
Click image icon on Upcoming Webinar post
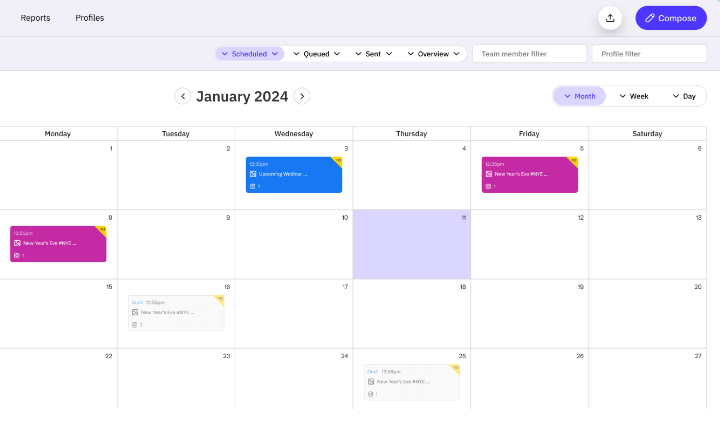[253, 174]
